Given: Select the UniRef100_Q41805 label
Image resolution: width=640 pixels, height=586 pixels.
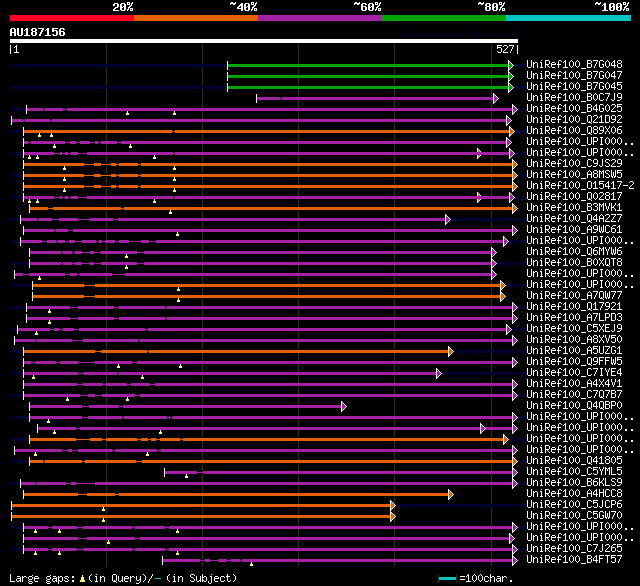Looking at the screenshot, I should coord(574,461).
